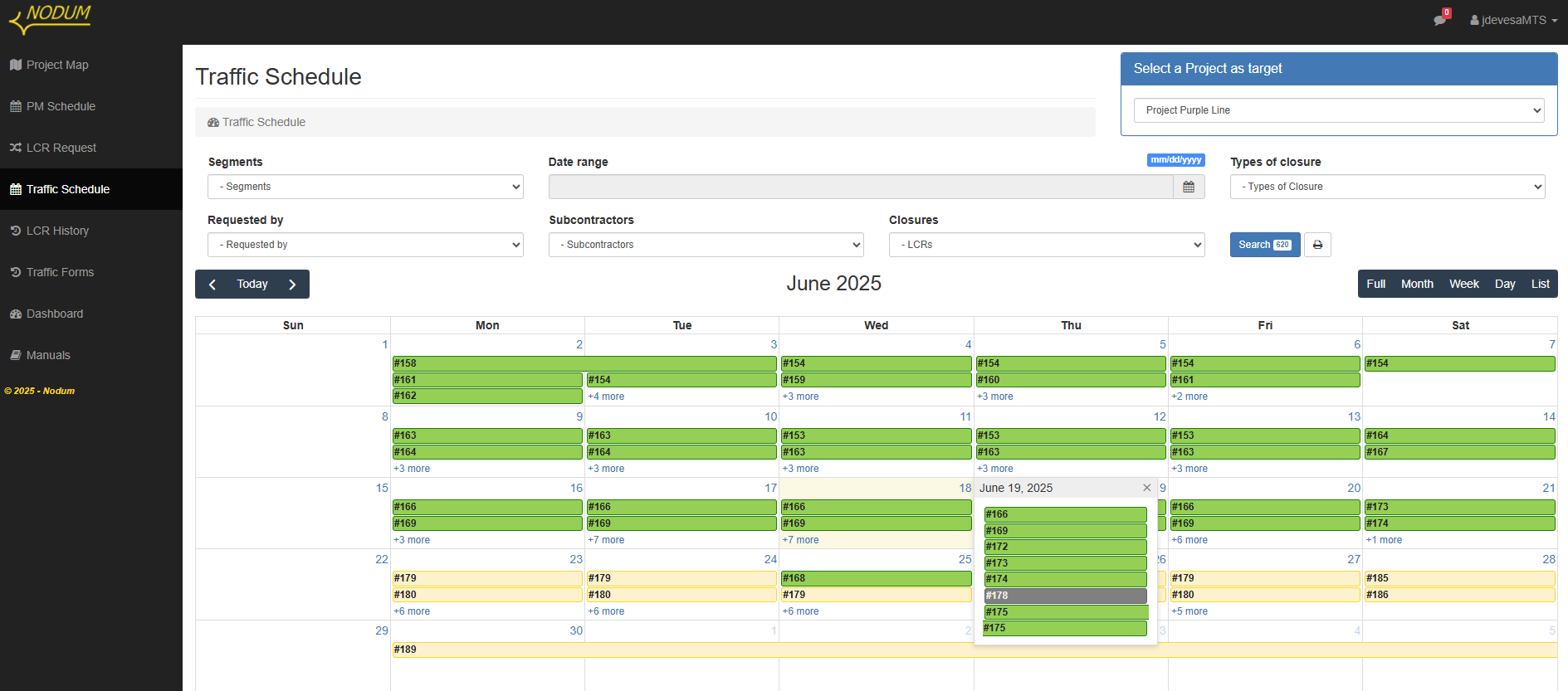1568x691 pixels.
Task: Go to next month arrow
Action: coord(292,285)
